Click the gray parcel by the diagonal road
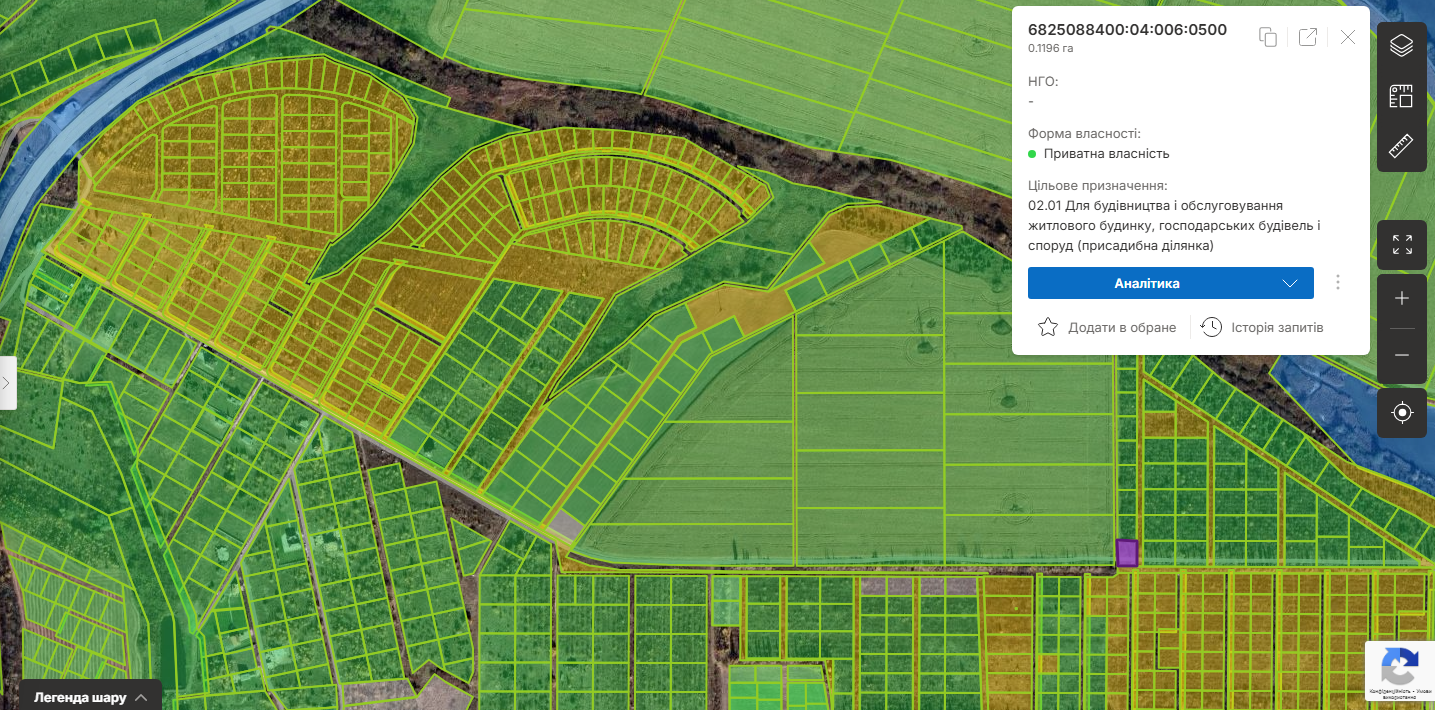 [567, 524]
